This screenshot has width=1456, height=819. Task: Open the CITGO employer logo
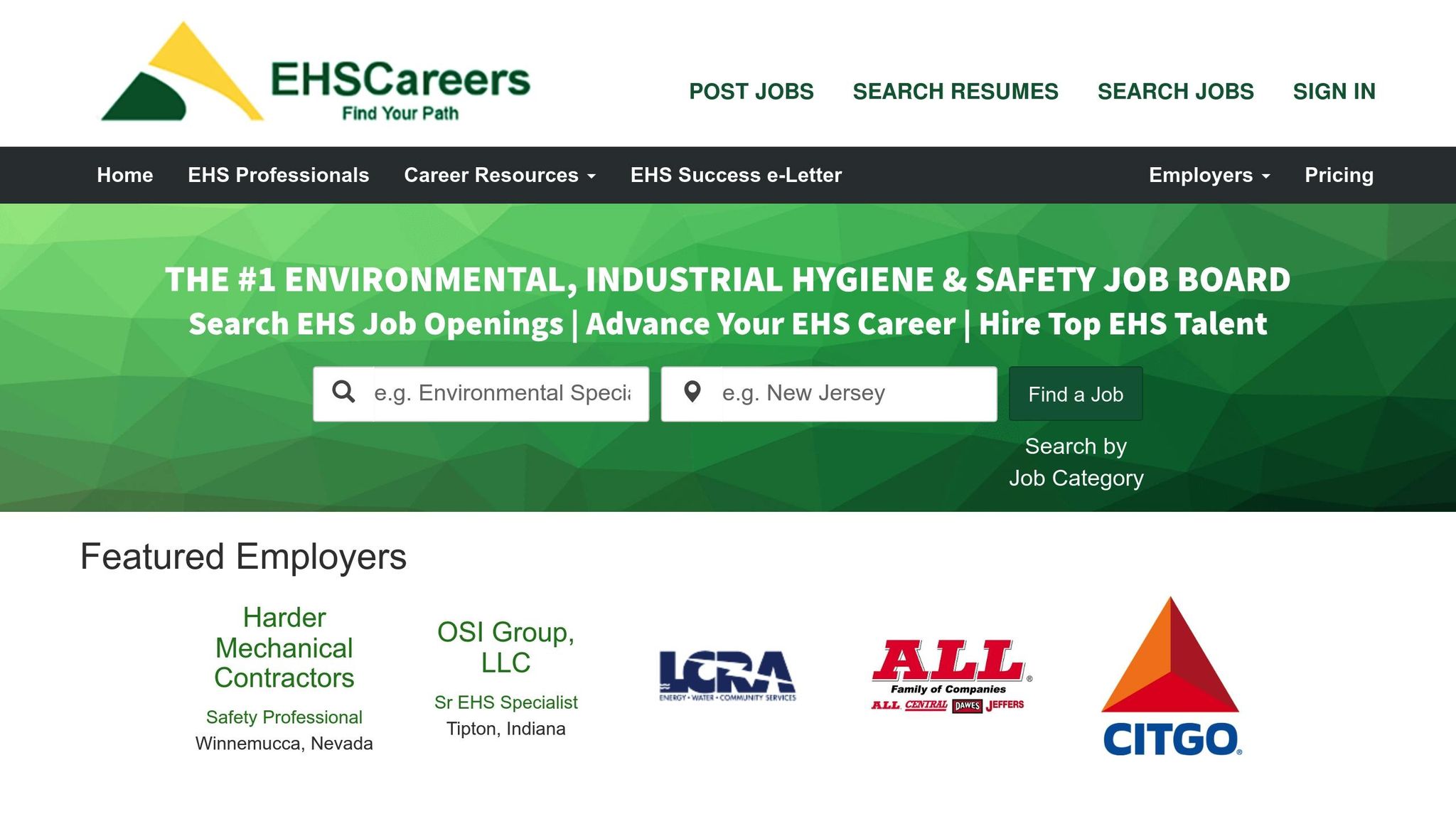1171,675
